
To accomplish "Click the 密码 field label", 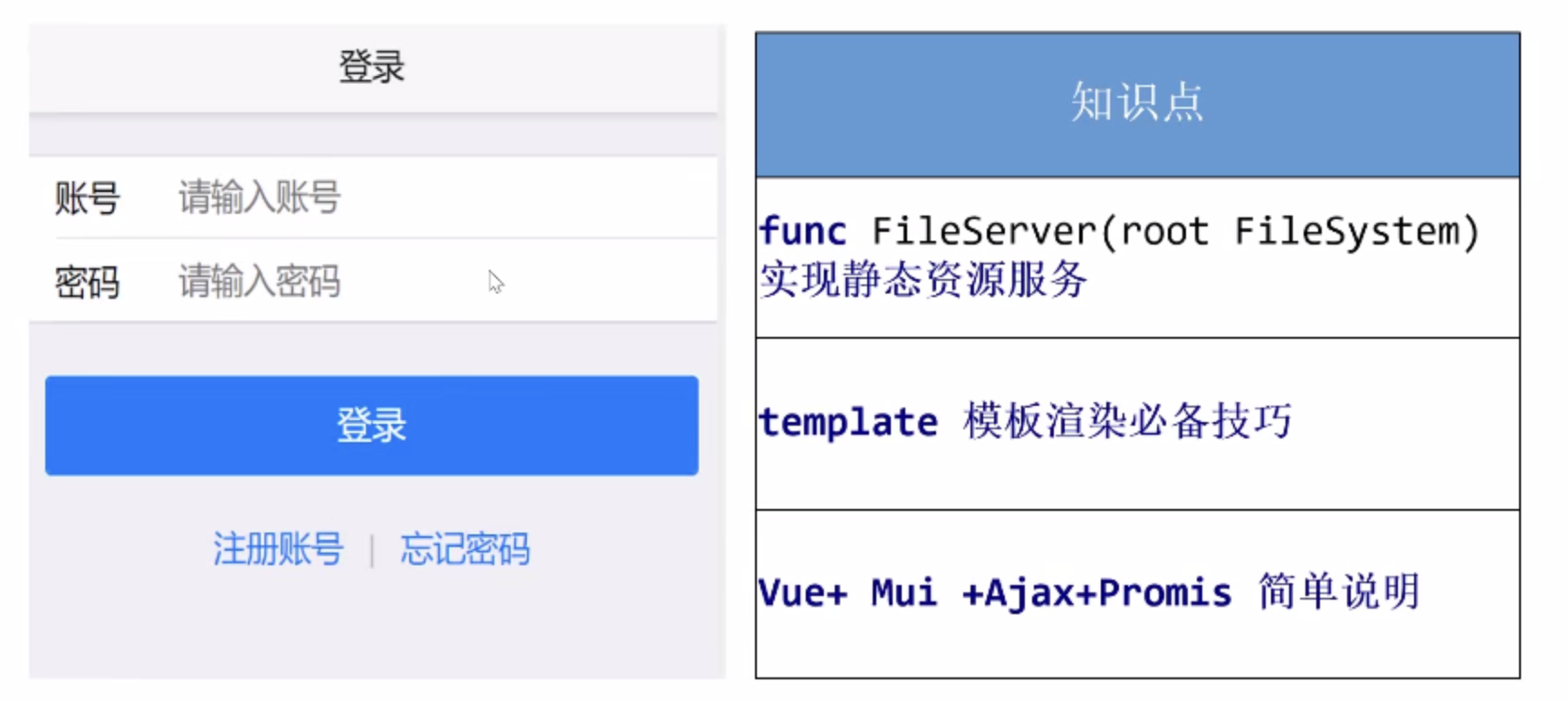I will click(x=87, y=282).
